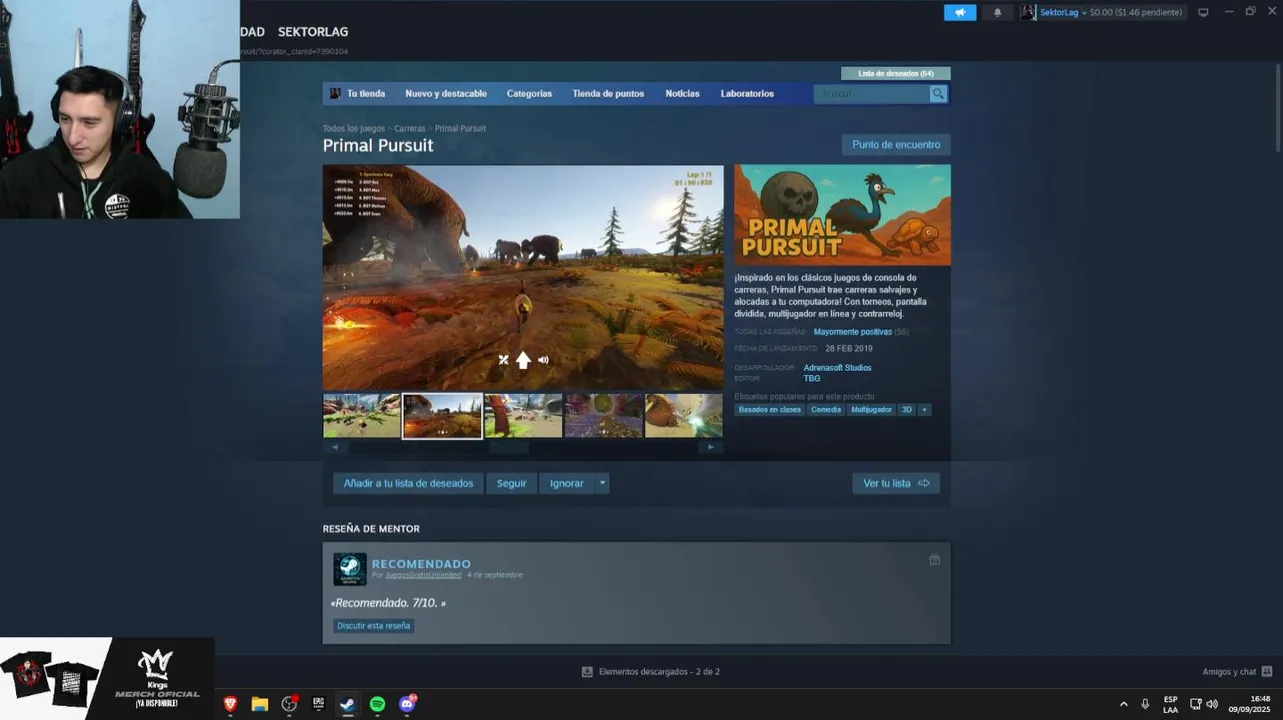Open Lista de deseados (64)
The image size is (1283, 720).
896,73
